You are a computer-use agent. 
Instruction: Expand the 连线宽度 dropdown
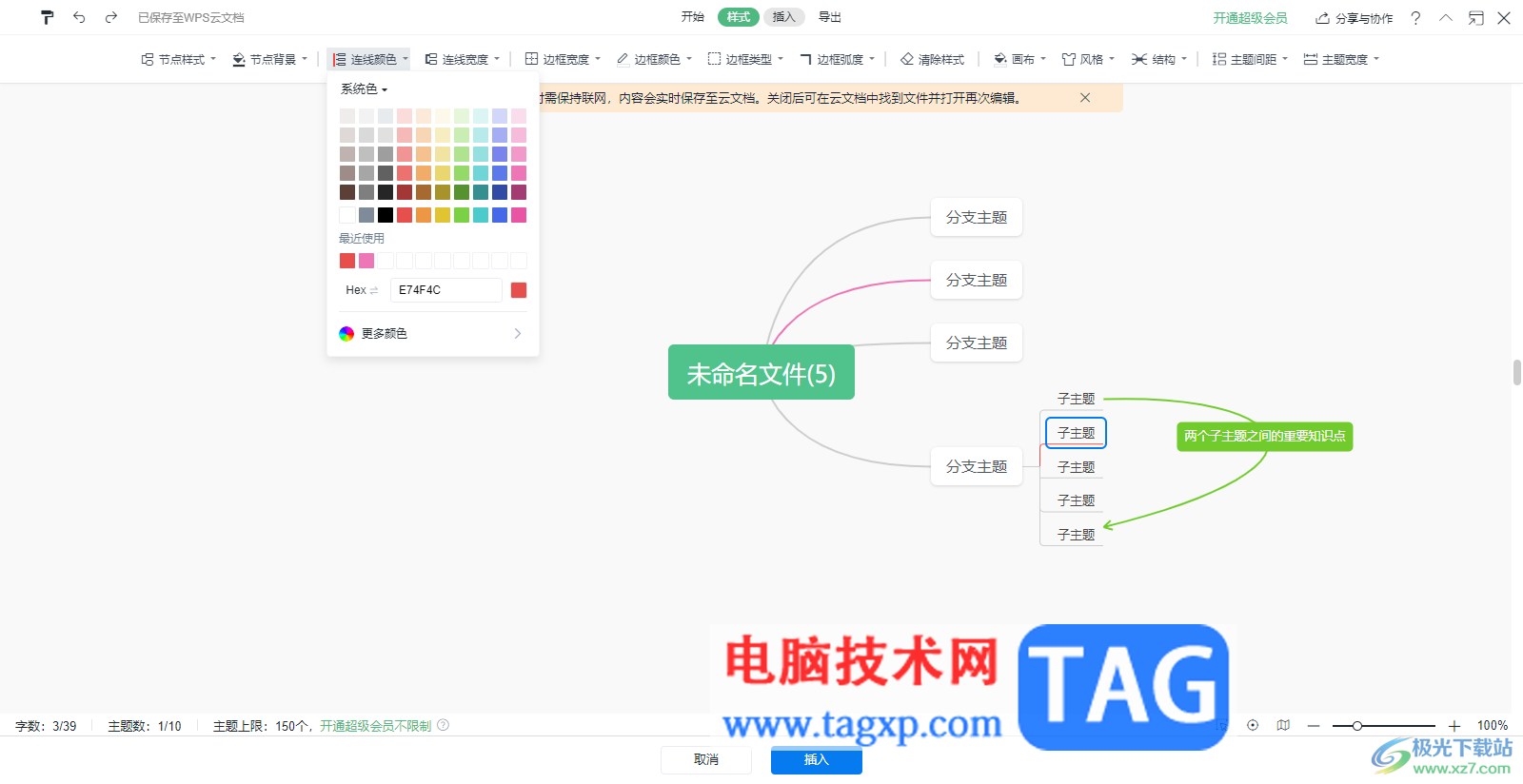click(497, 59)
